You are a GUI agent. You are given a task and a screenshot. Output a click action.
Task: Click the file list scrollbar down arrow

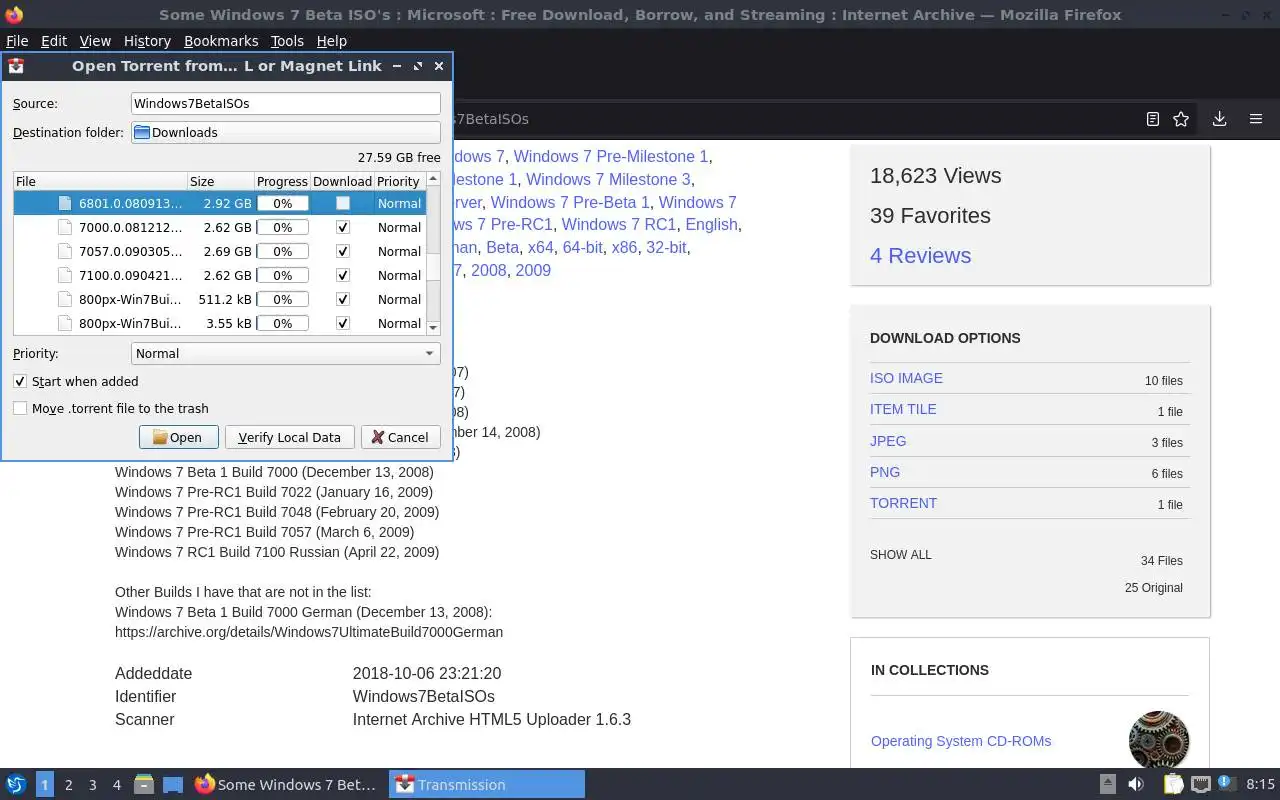click(x=433, y=327)
